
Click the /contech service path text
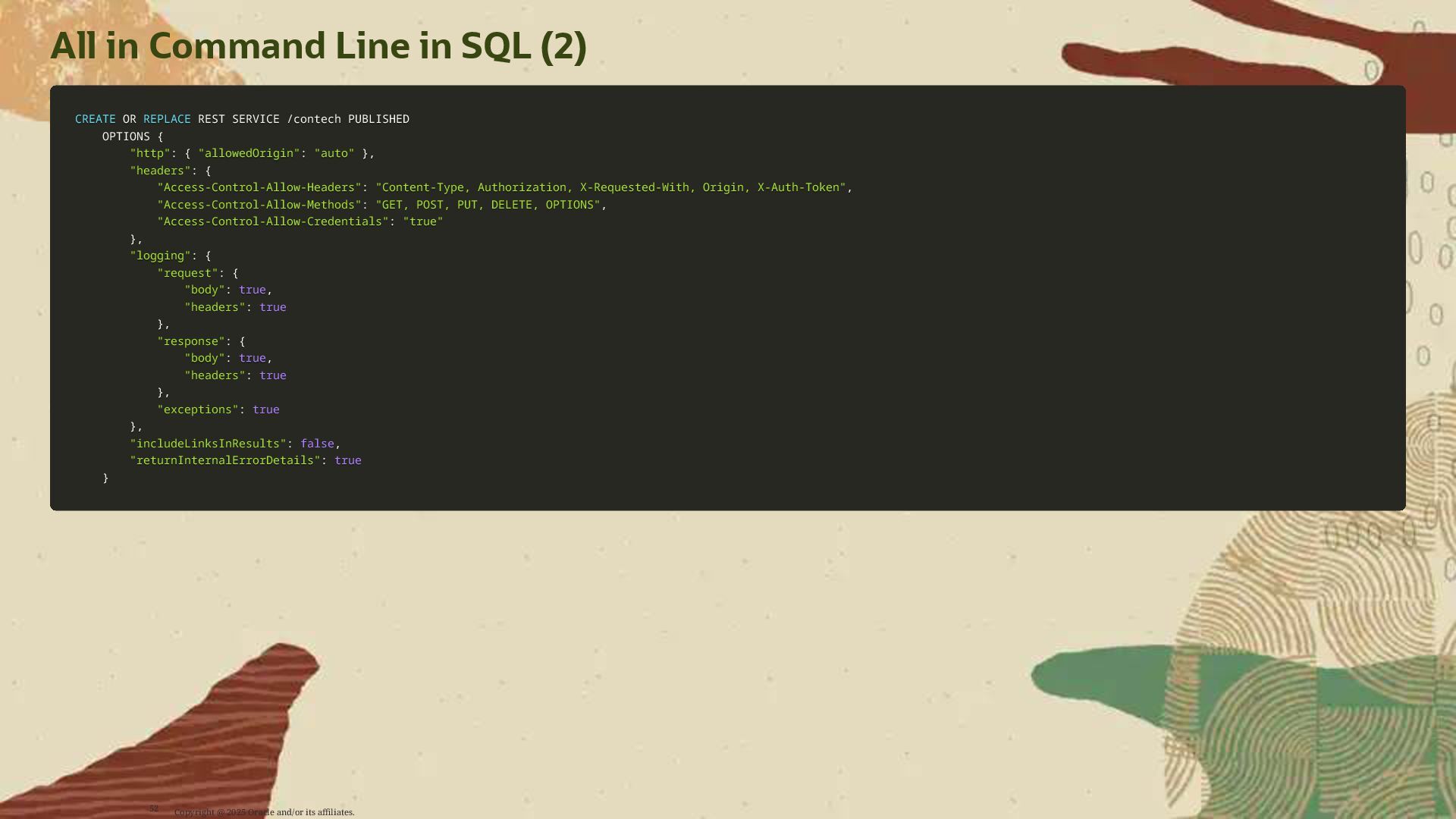pyautogui.click(x=314, y=119)
